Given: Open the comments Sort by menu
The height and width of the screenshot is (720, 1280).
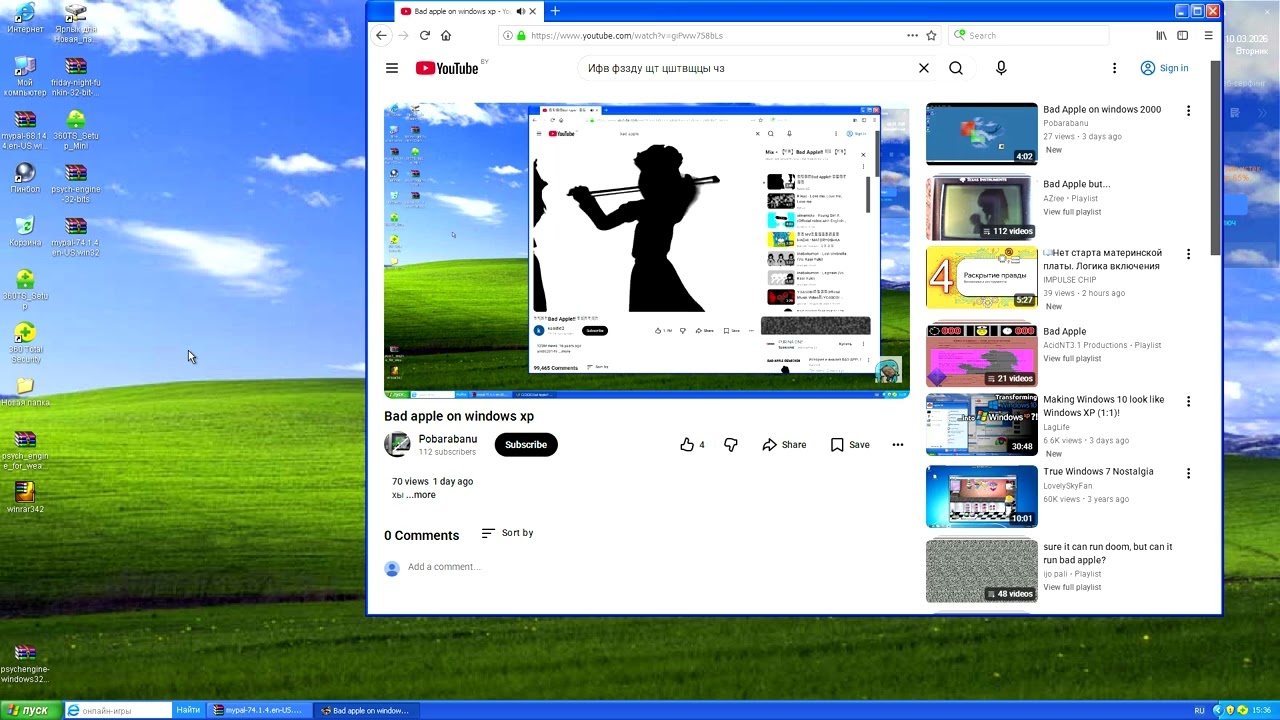Looking at the screenshot, I should [x=507, y=533].
